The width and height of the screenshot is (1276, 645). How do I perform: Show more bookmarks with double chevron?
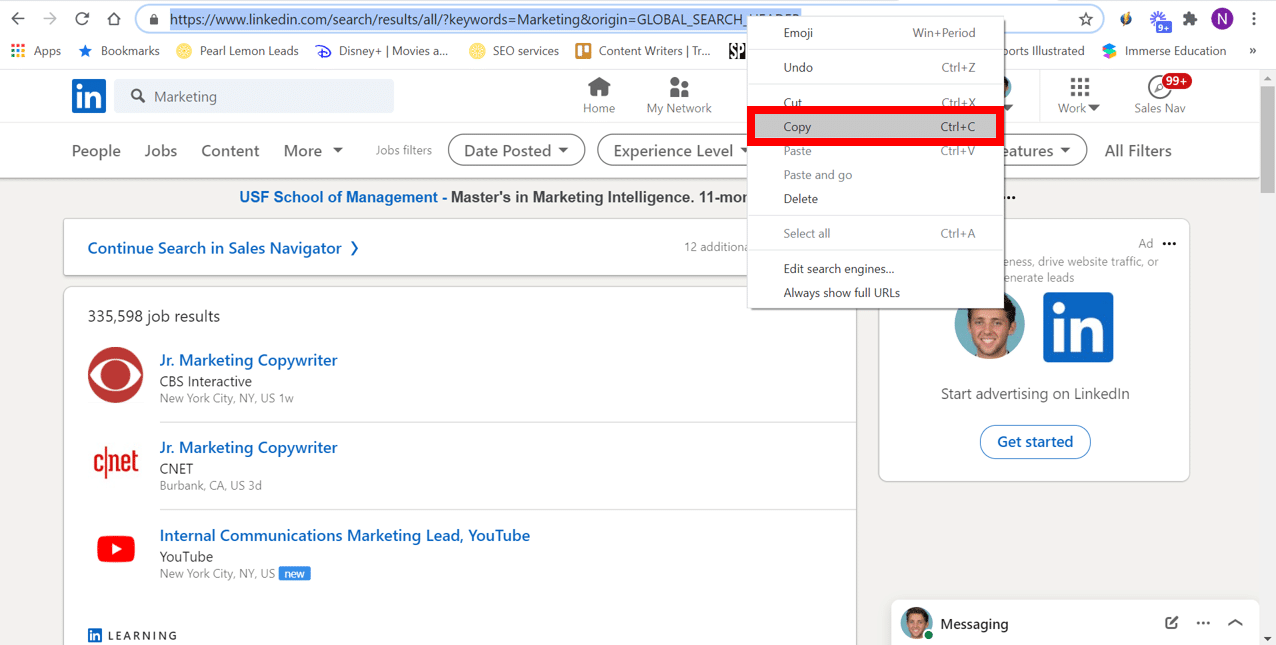tap(1253, 51)
